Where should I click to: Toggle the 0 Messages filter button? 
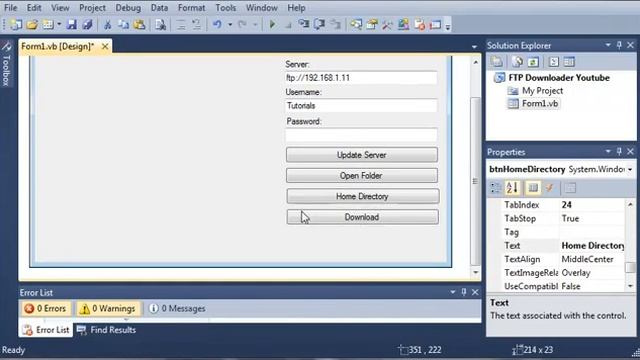[x=178, y=309]
